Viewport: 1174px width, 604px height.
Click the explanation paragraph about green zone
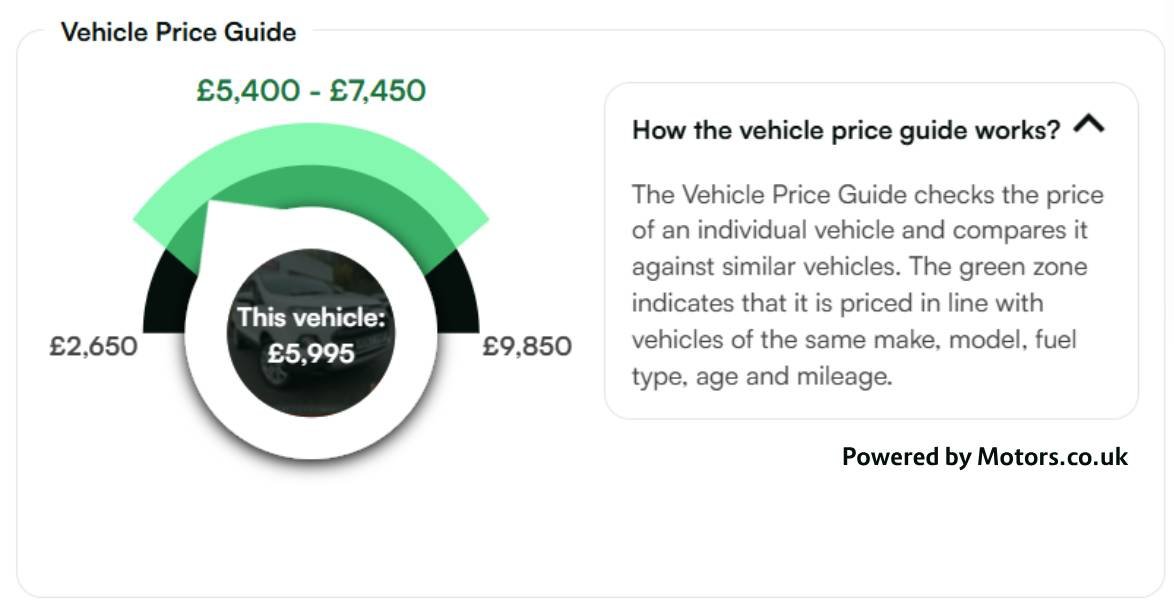coord(867,285)
